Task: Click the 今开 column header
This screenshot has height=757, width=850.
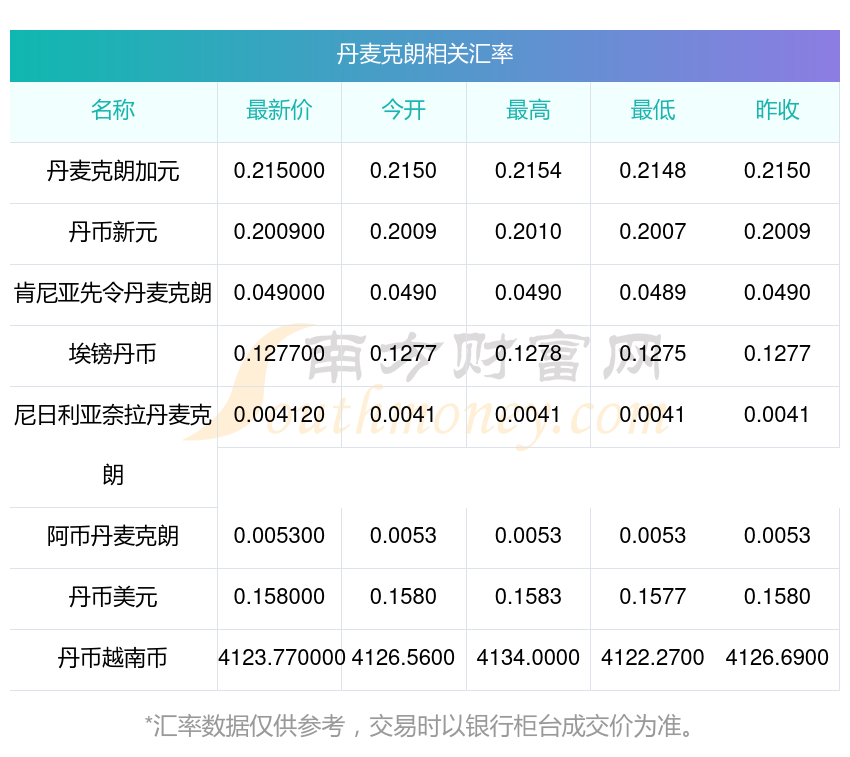Action: (x=403, y=110)
